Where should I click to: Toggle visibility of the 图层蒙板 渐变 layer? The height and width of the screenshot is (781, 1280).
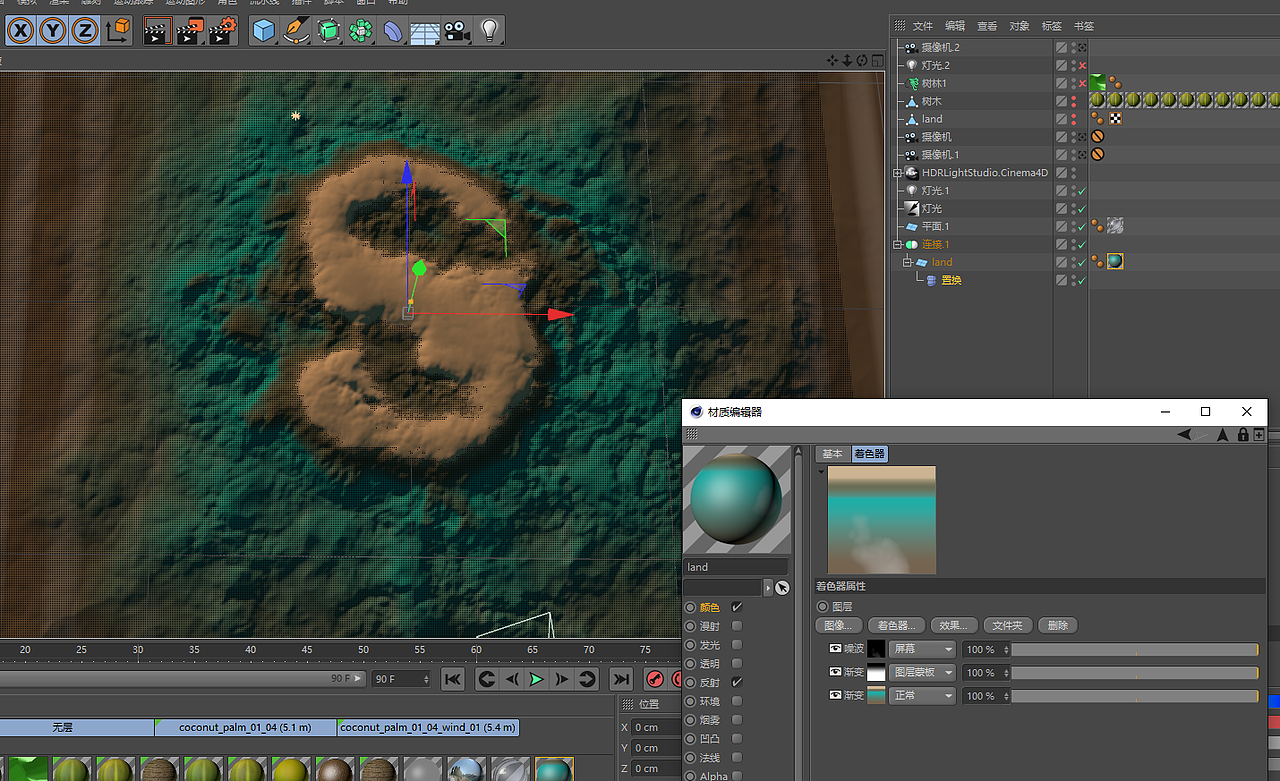[835, 672]
